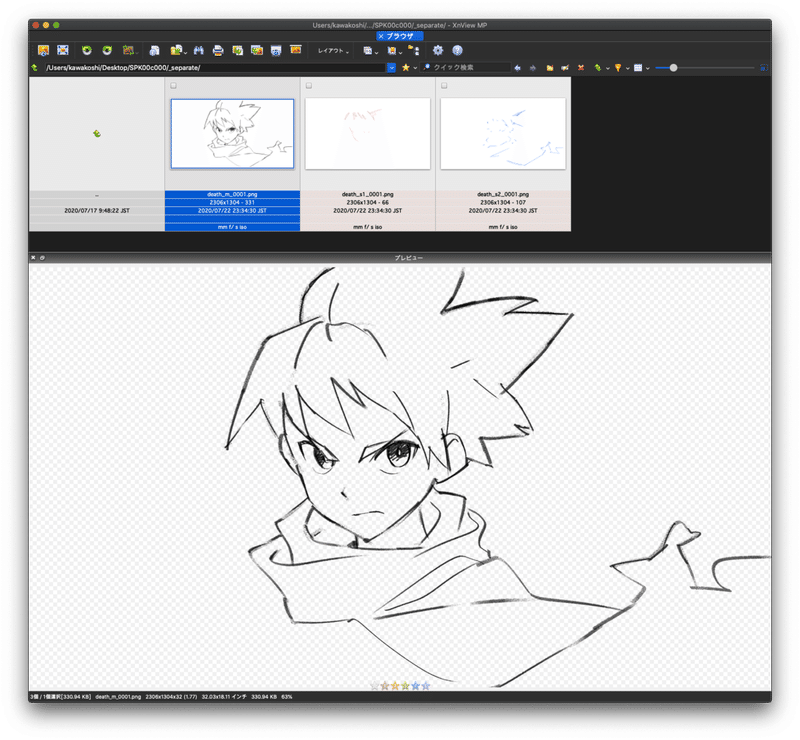Check the checkbox above death_m_0001.png thumbnail
Screen dimensions: 800x740
[173, 86]
